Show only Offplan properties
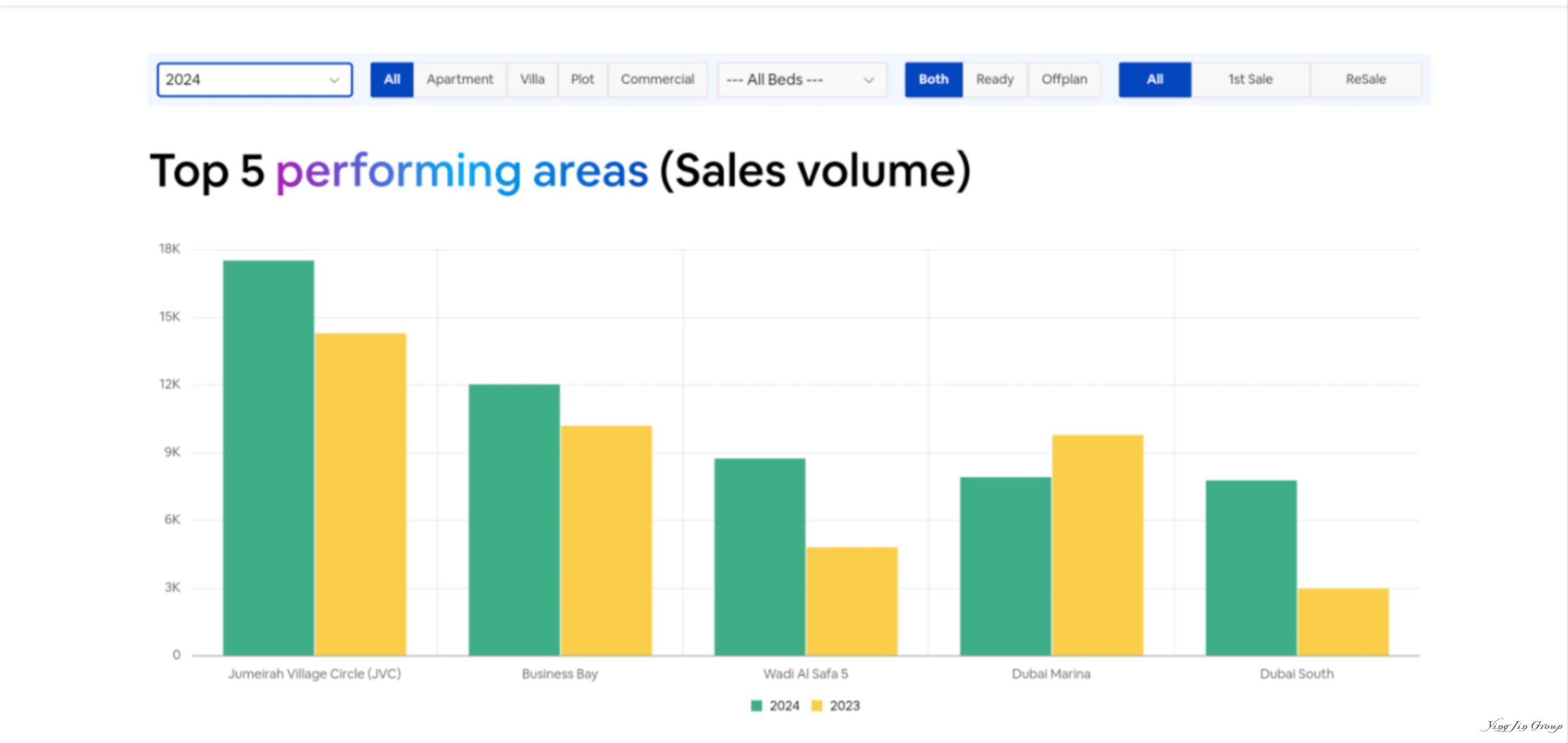This screenshot has width=1568, height=743. coord(1064,79)
